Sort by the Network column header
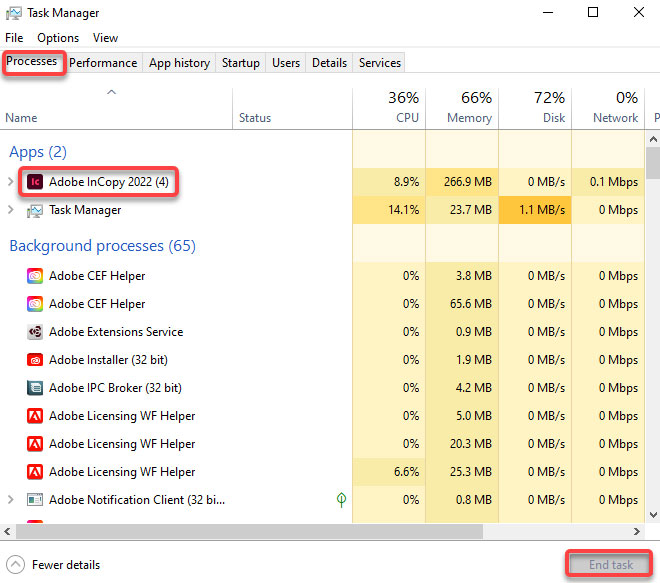Image resolution: width=660 pixels, height=583 pixels. 608,108
